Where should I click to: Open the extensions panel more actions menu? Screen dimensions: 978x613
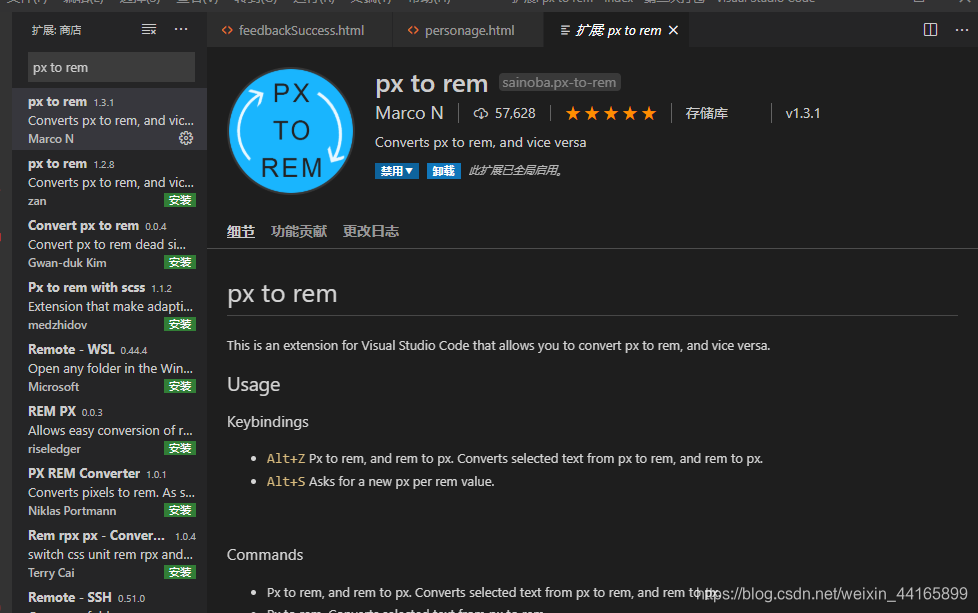181,29
